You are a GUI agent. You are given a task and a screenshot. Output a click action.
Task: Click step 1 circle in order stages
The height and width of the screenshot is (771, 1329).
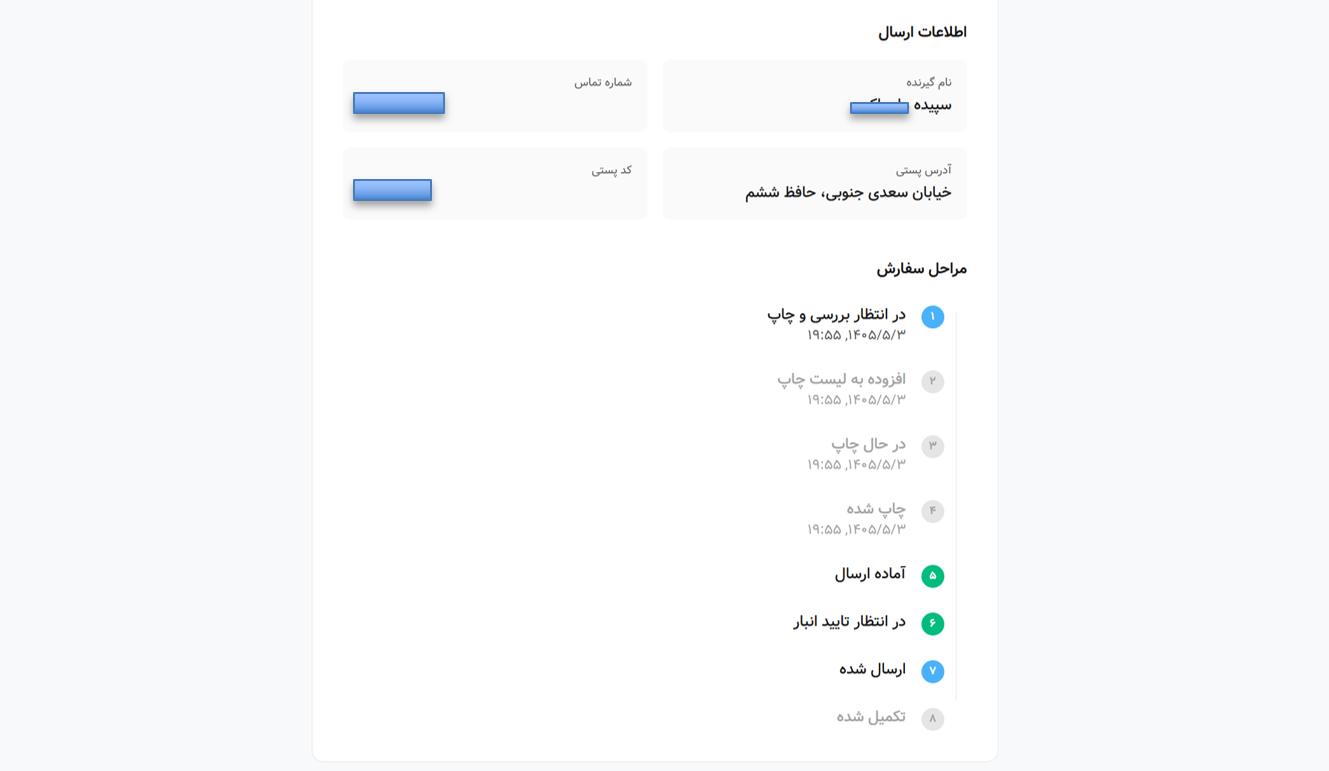pos(932,317)
